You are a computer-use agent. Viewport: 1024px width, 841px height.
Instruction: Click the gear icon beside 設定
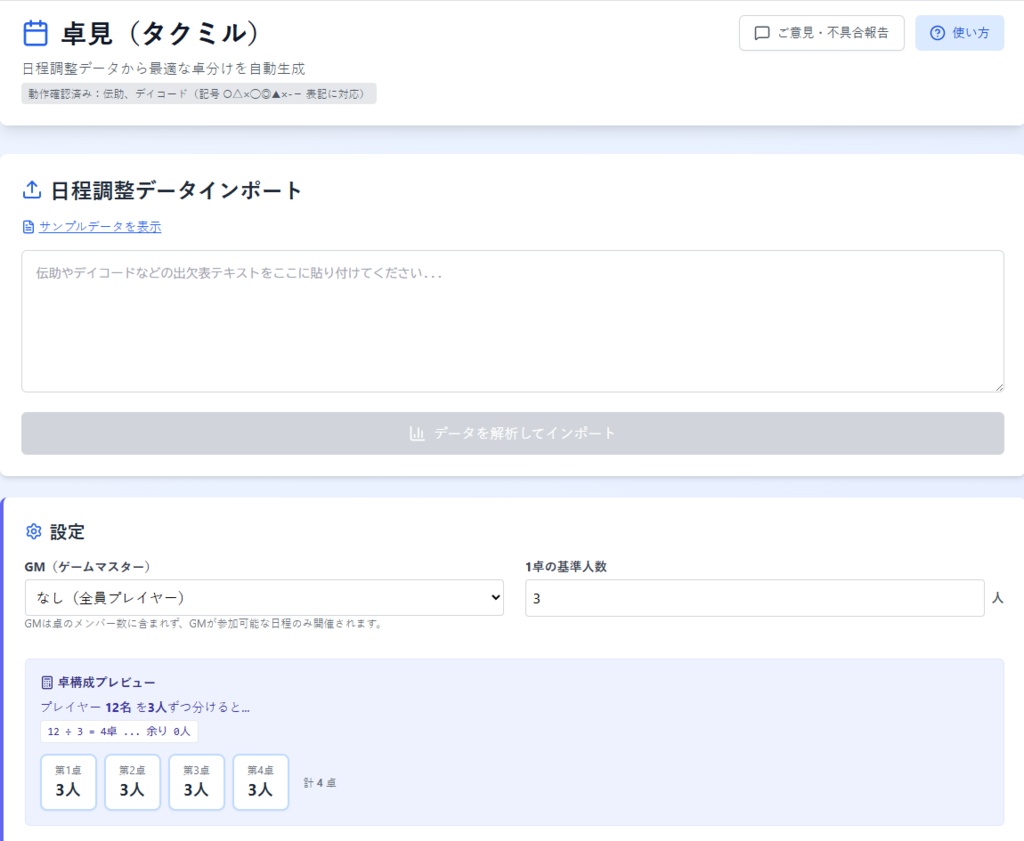[31, 531]
